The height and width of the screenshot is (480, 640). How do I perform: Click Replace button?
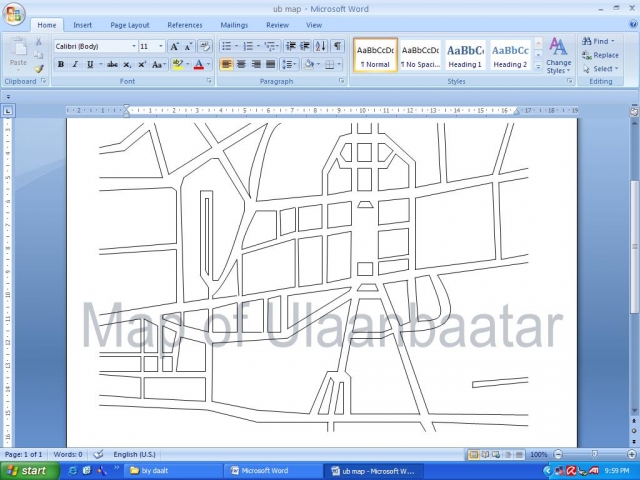pos(600,55)
